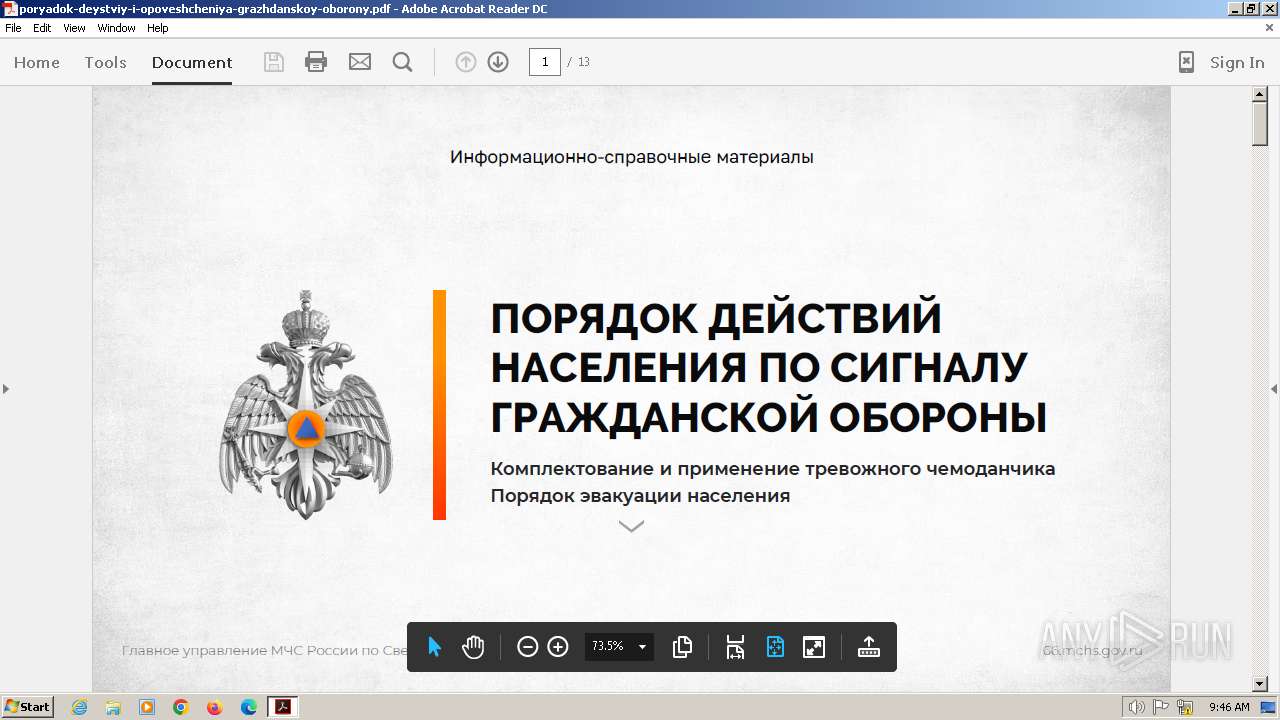Click the vertical scrollbar thumb
Screen dimensions: 1280x720
pyautogui.click(x=1260, y=124)
